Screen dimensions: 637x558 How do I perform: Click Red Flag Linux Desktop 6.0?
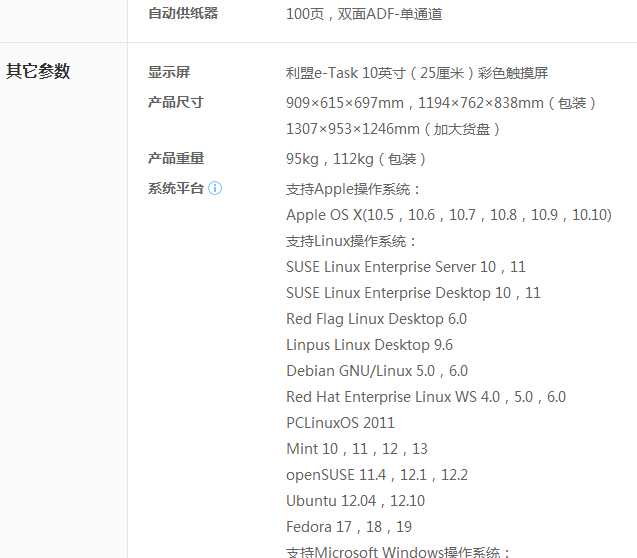(377, 319)
